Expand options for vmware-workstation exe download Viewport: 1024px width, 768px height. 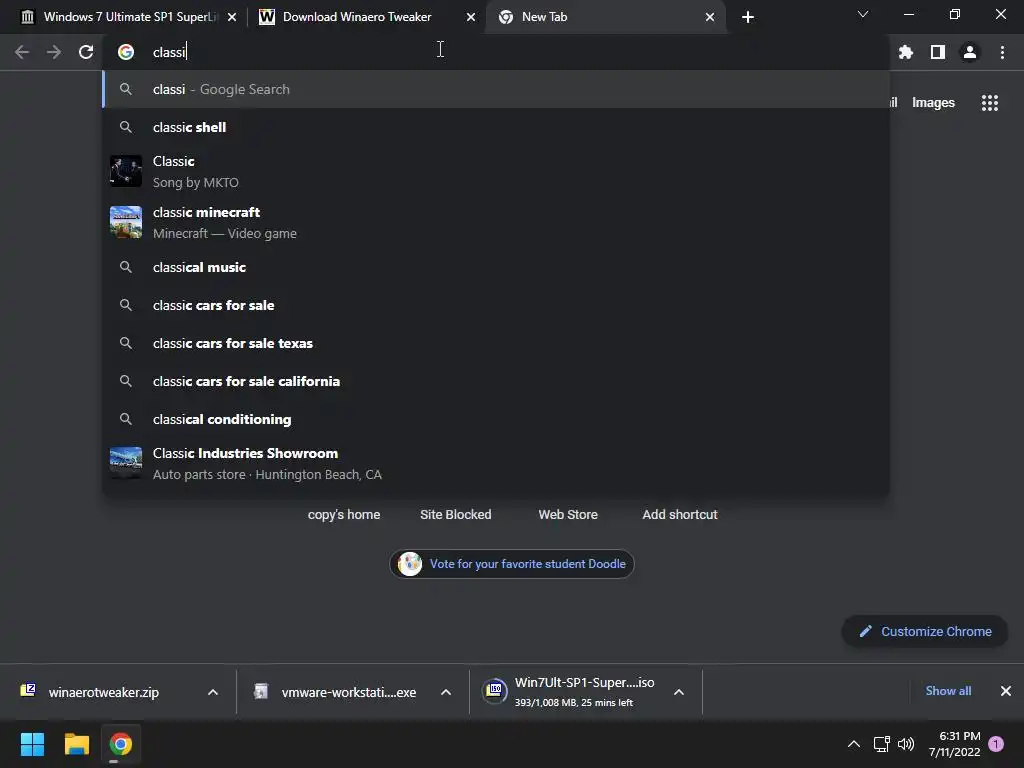pos(446,692)
